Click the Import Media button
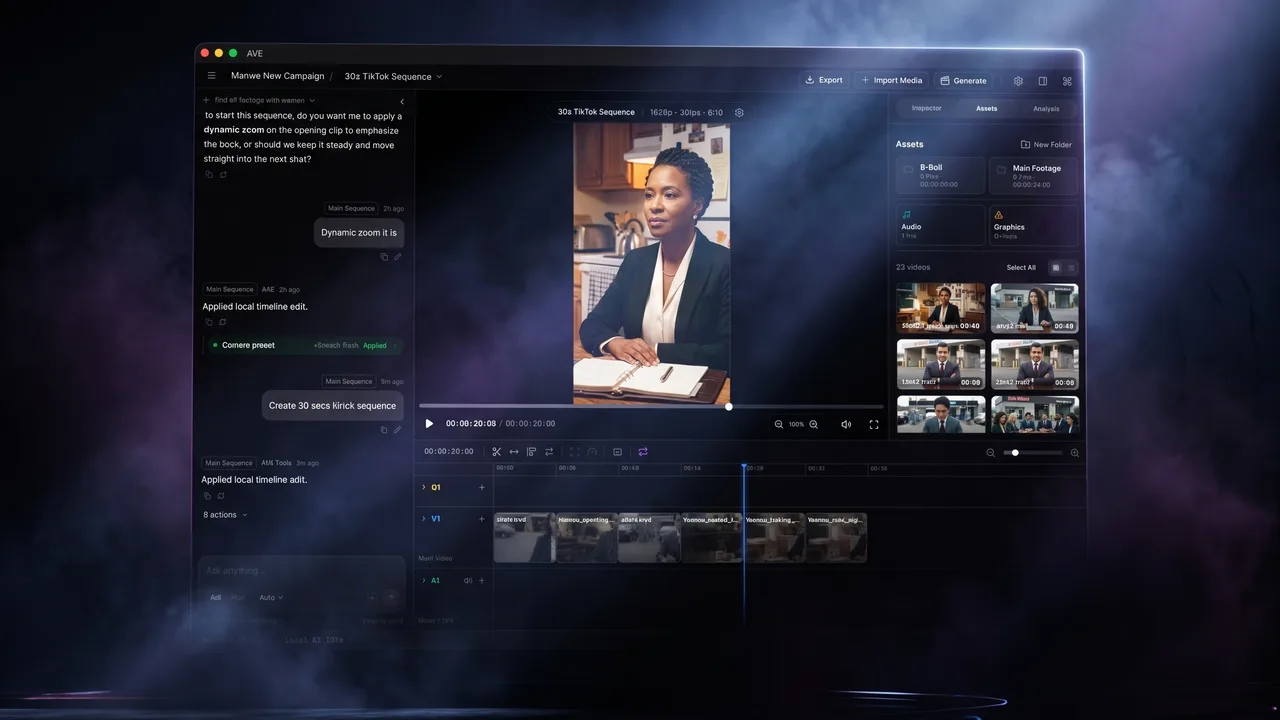Screen dimensions: 1280x720 tap(891, 80)
